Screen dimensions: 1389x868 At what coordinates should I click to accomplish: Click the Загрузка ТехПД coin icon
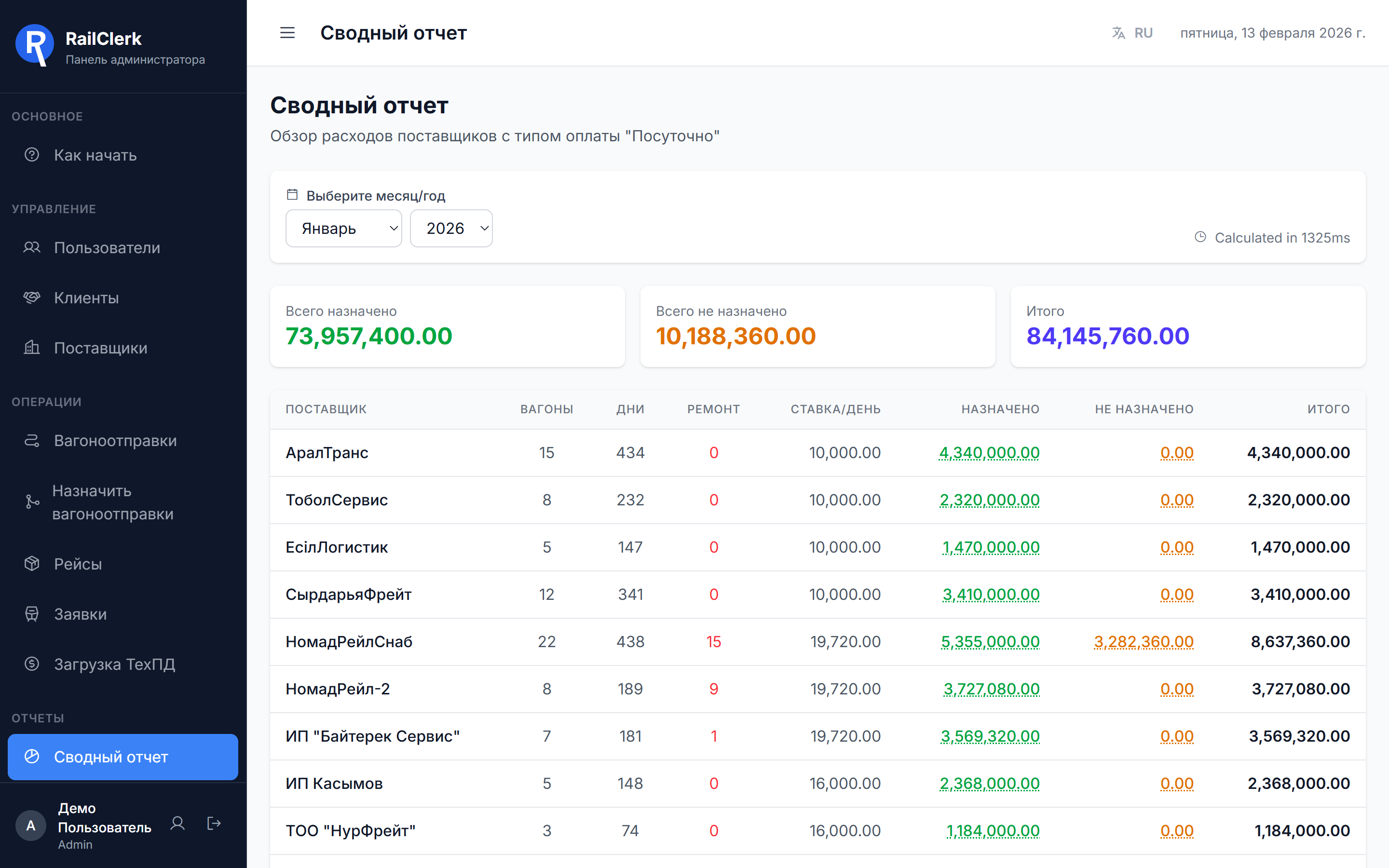pos(32,664)
